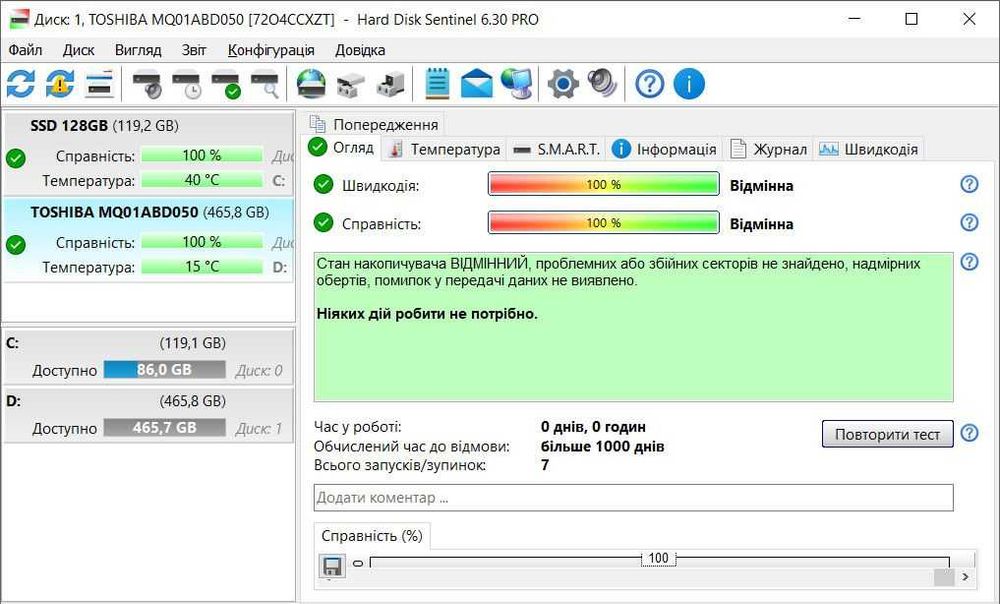Click the blue envelope e-mail icon

tap(476, 85)
